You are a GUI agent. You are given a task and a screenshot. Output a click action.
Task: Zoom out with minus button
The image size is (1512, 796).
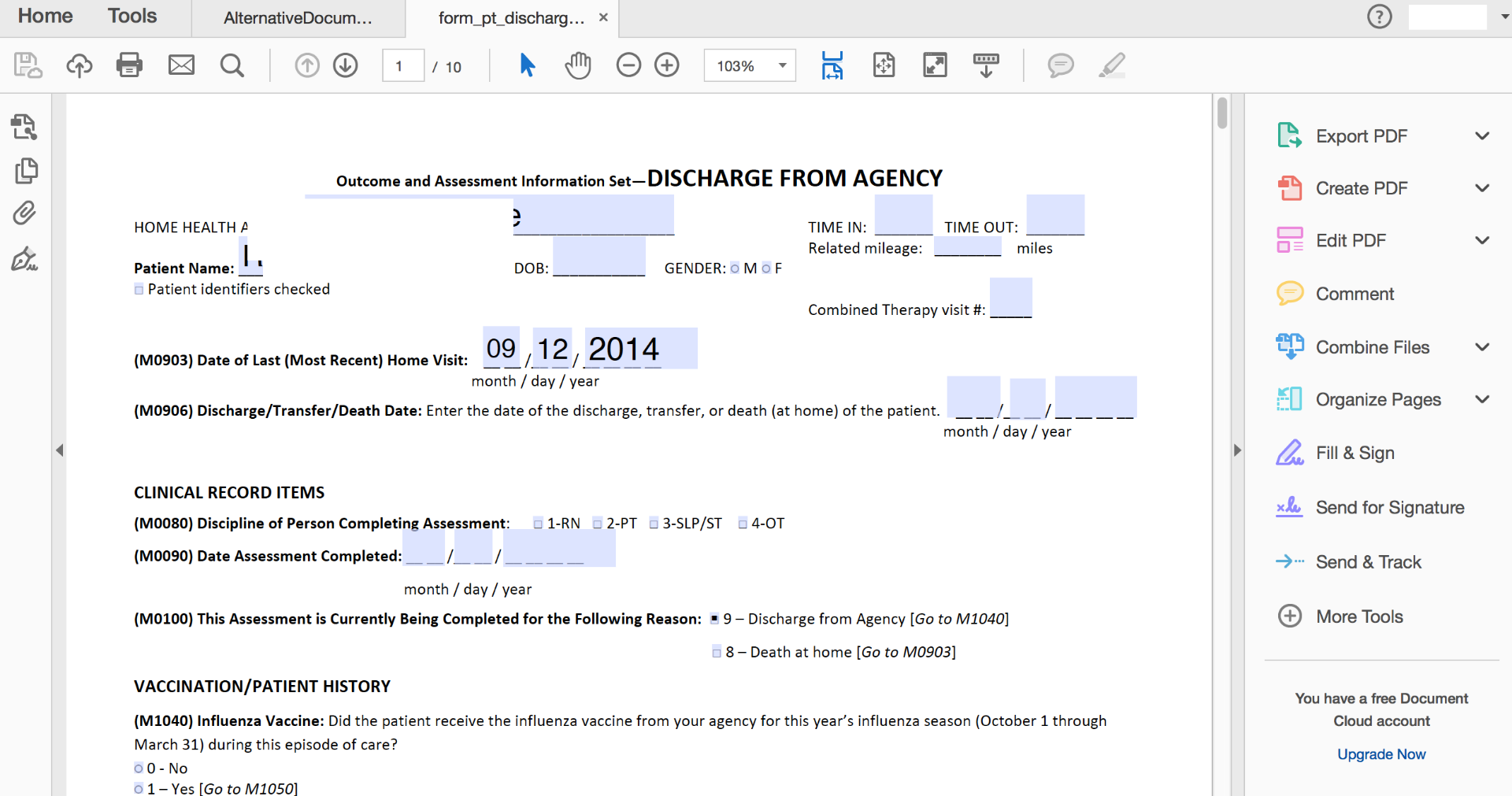click(x=628, y=65)
